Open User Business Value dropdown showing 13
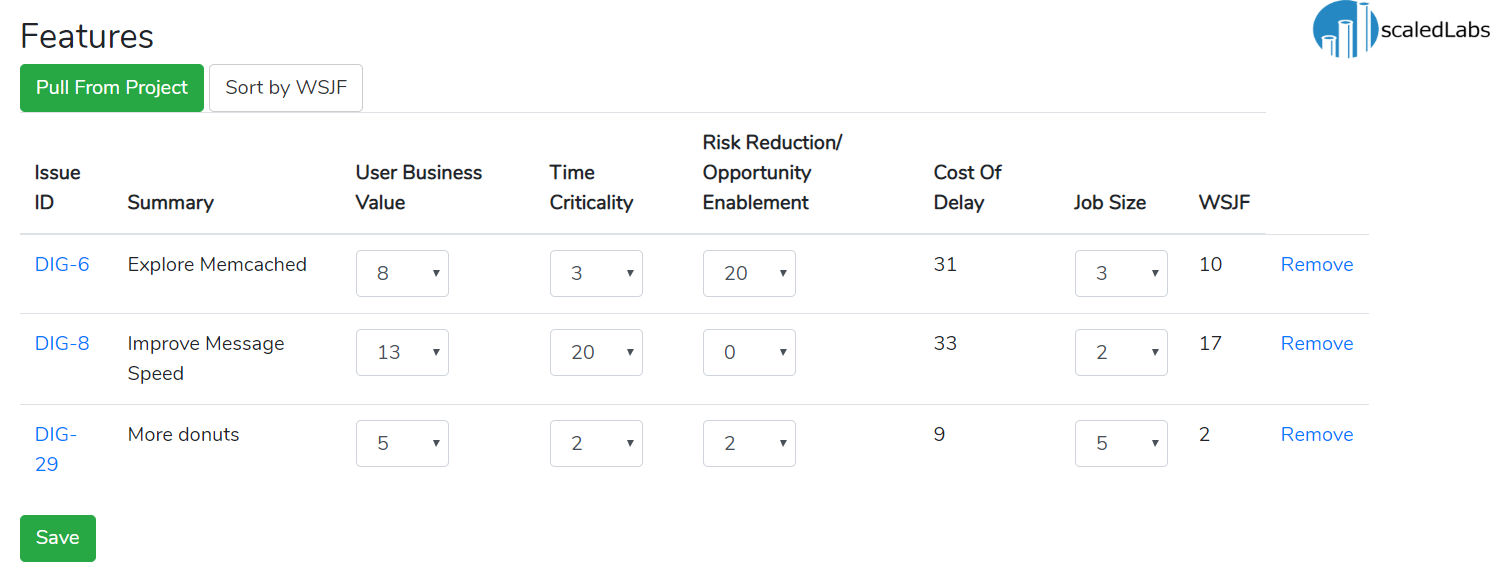 click(x=402, y=352)
